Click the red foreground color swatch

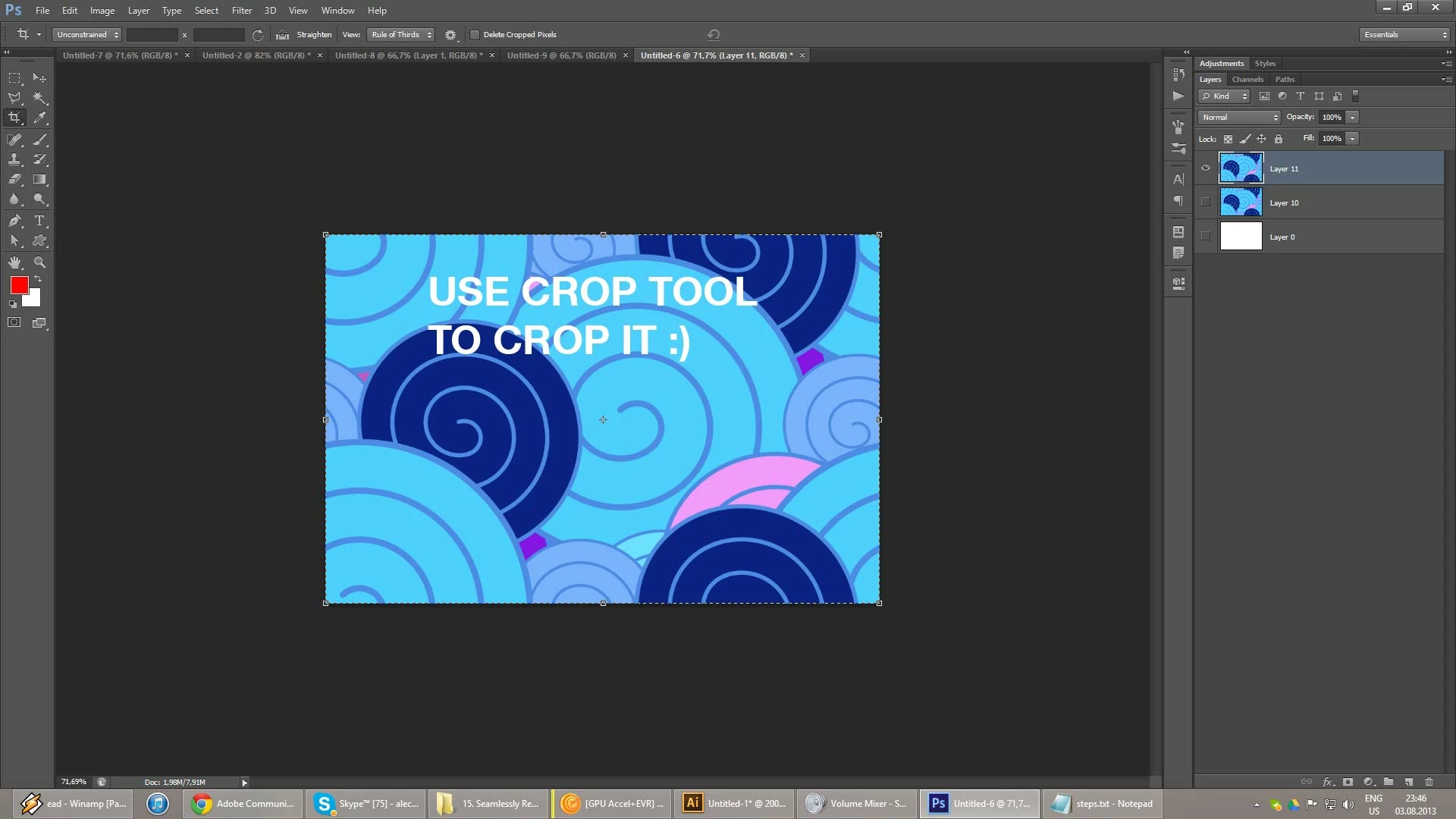pos(19,285)
